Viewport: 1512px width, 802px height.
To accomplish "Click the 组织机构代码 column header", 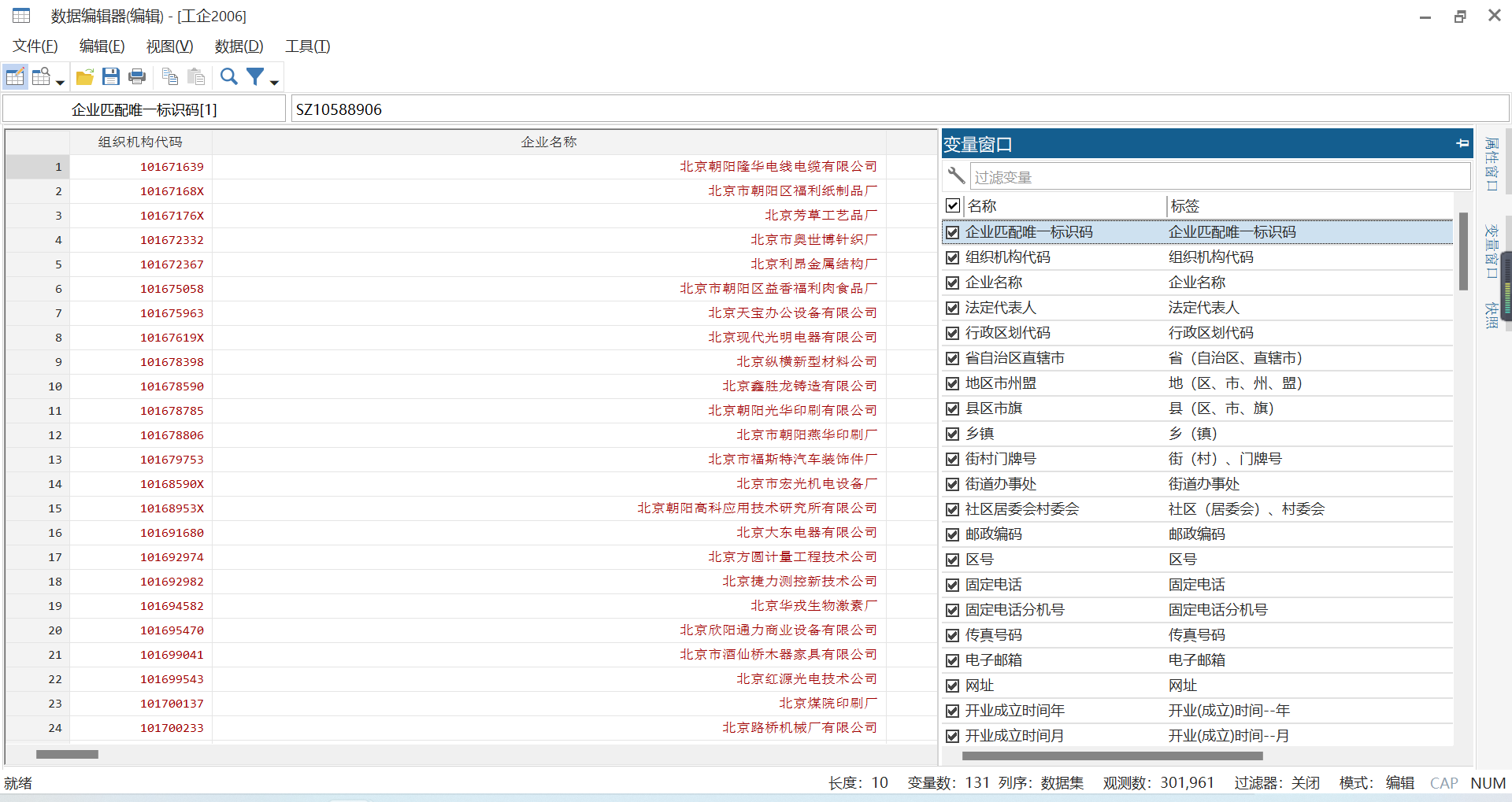I will pyautogui.click(x=140, y=142).
